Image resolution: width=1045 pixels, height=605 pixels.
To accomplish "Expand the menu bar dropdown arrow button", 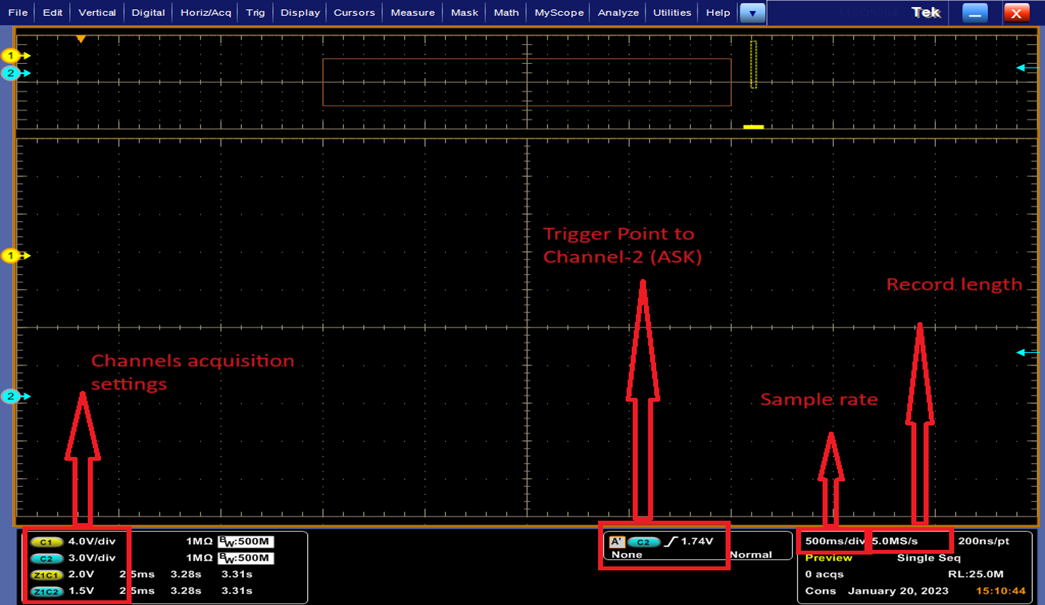I will [751, 13].
